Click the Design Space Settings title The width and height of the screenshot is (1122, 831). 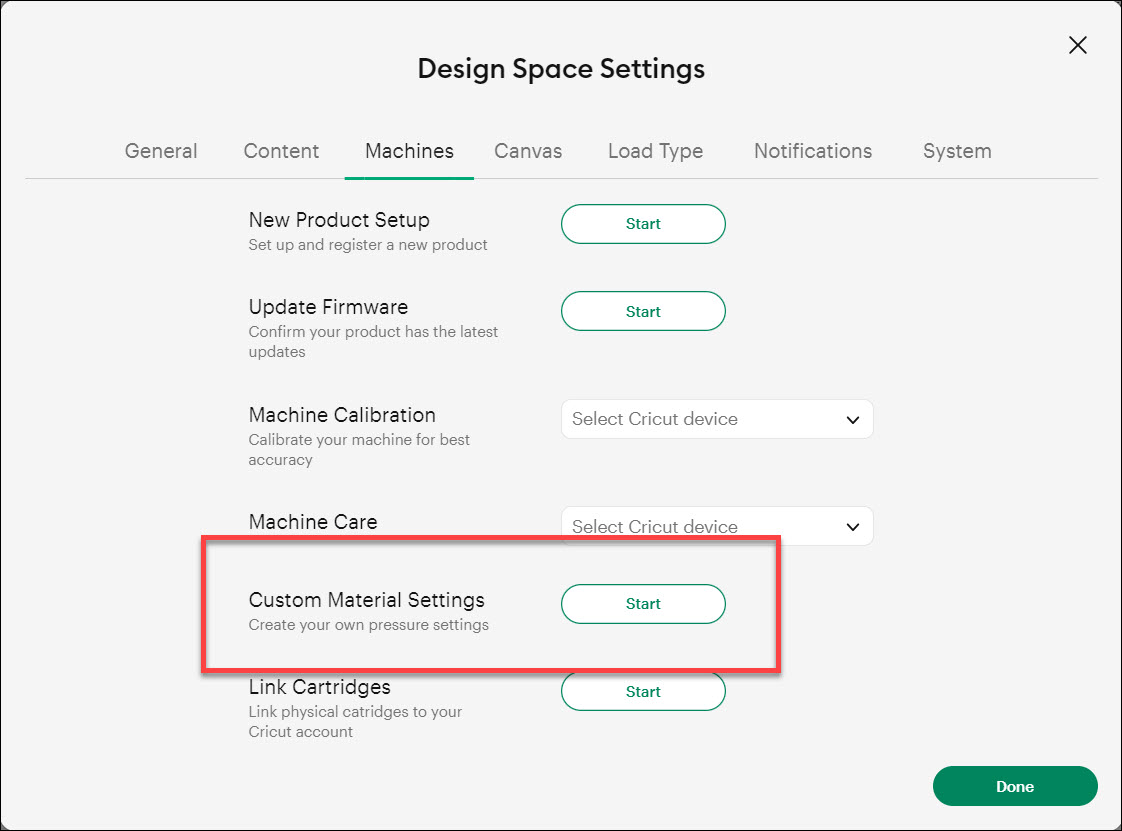click(561, 68)
